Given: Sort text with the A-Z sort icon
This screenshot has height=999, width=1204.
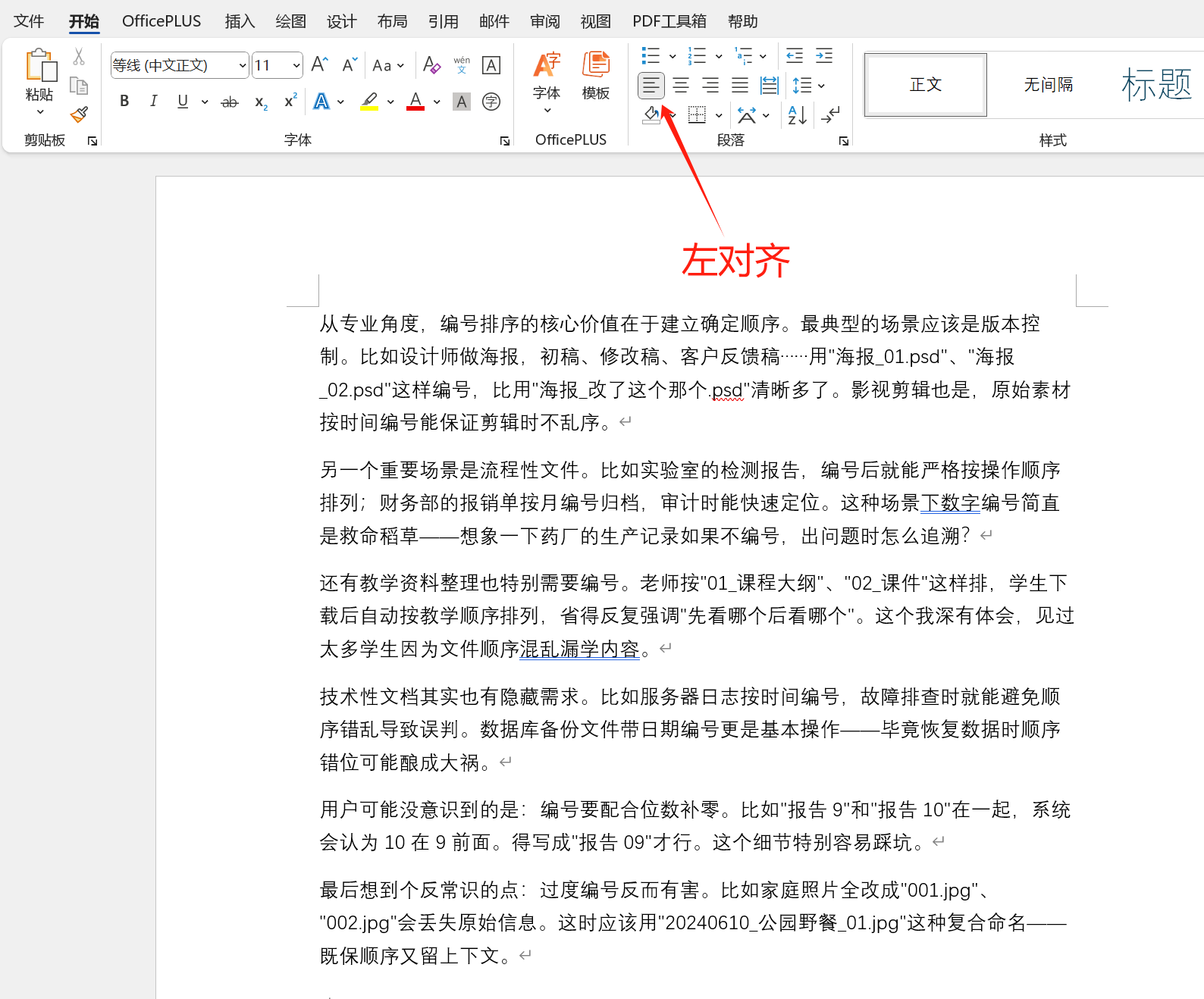Looking at the screenshot, I should (x=798, y=114).
